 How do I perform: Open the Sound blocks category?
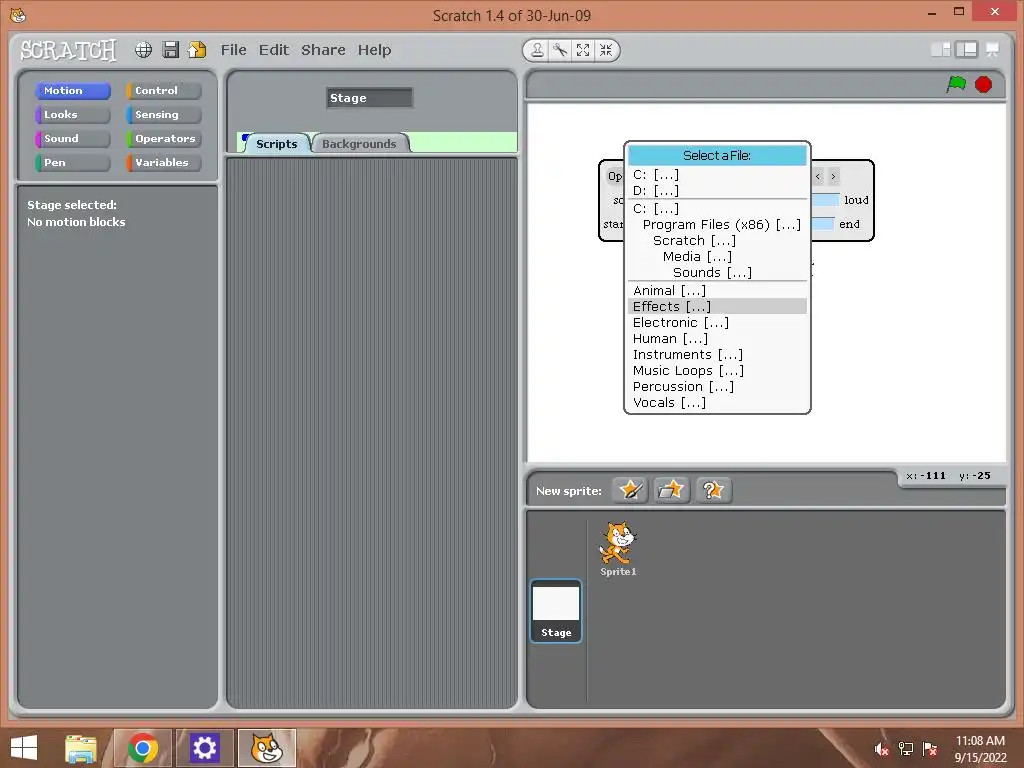pyautogui.click(x=72, y=138)
